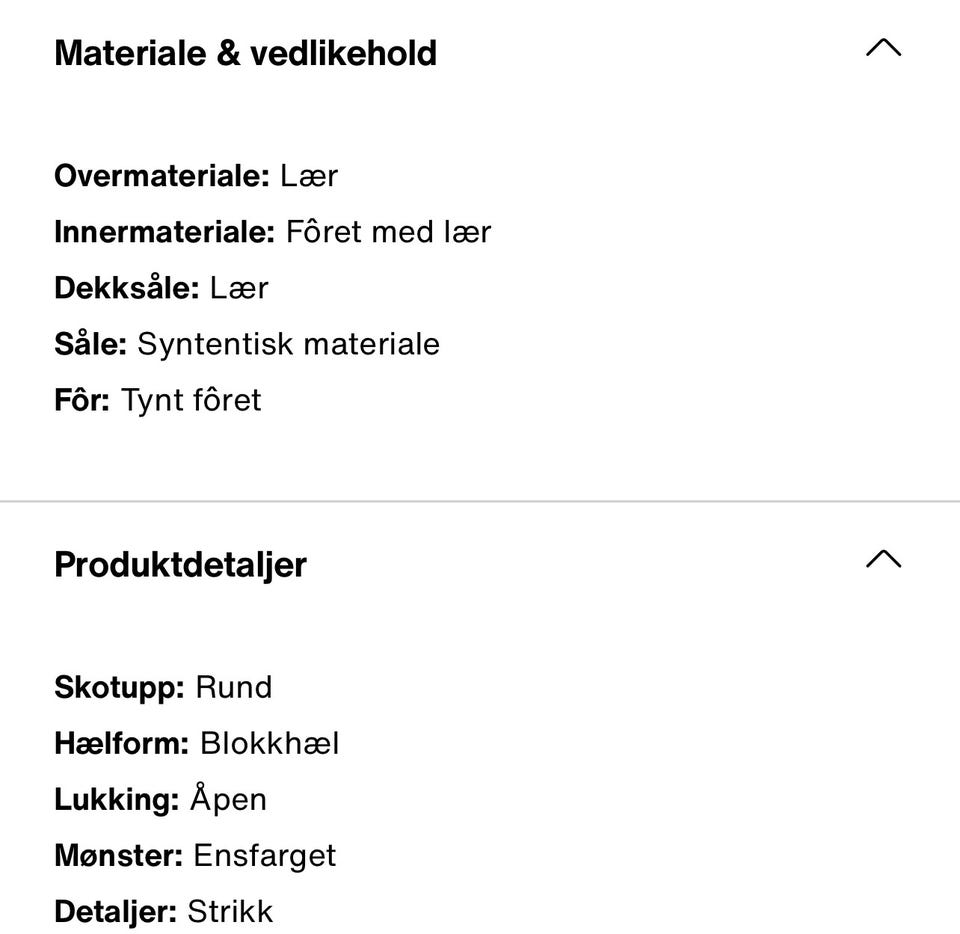Select the Fôr: Tynt fôret line
Viewport: 960px width, 934px height.
[158, 399]
